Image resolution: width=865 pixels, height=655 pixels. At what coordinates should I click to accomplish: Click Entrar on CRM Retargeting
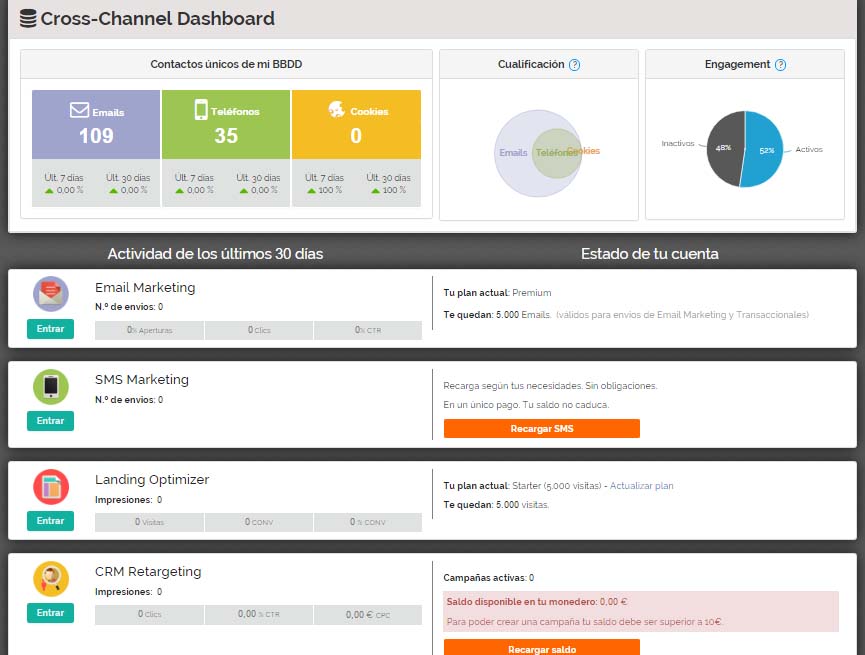(x=49, y=613)
